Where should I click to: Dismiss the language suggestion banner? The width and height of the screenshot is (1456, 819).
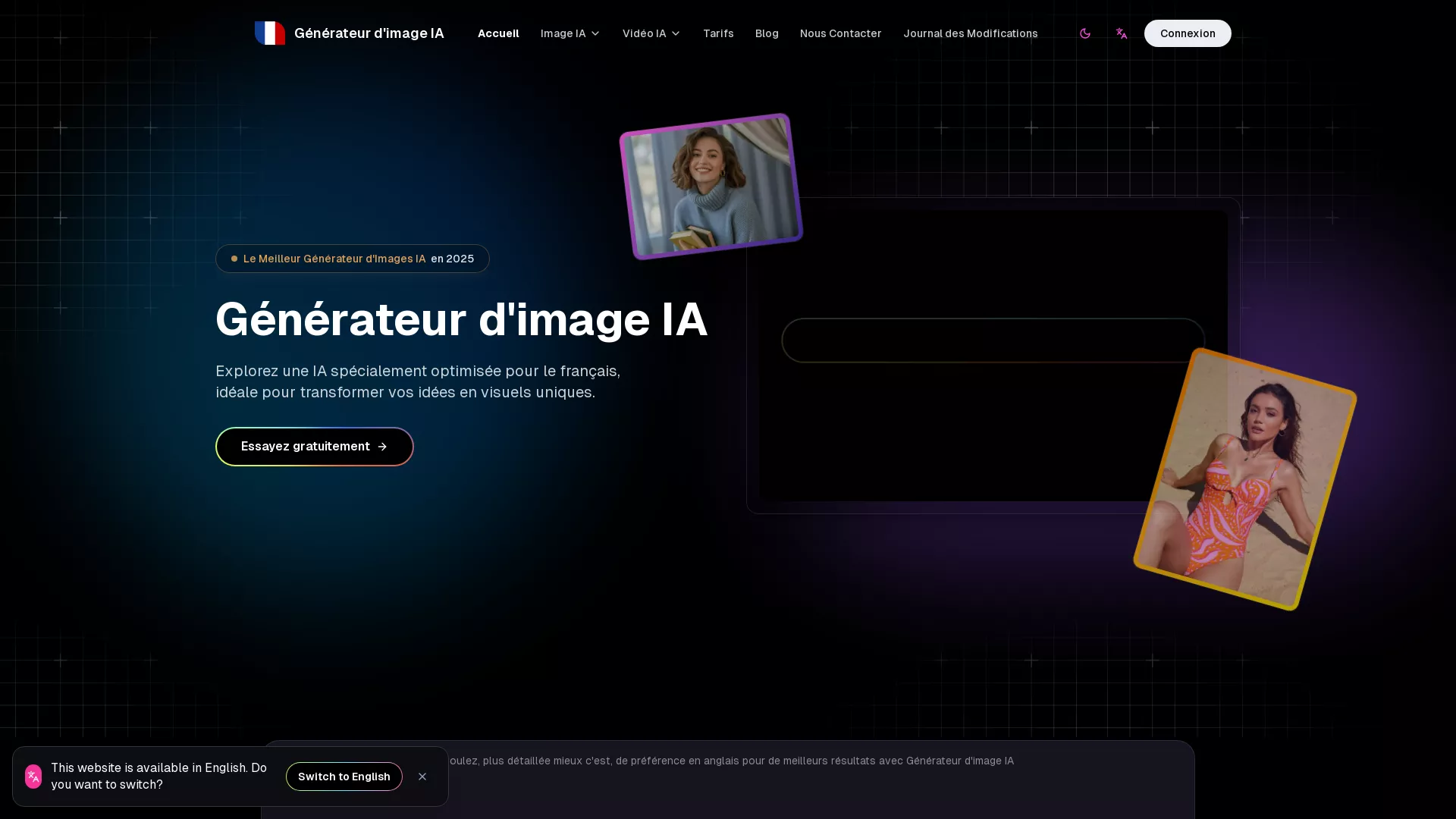tap(422, 776)
